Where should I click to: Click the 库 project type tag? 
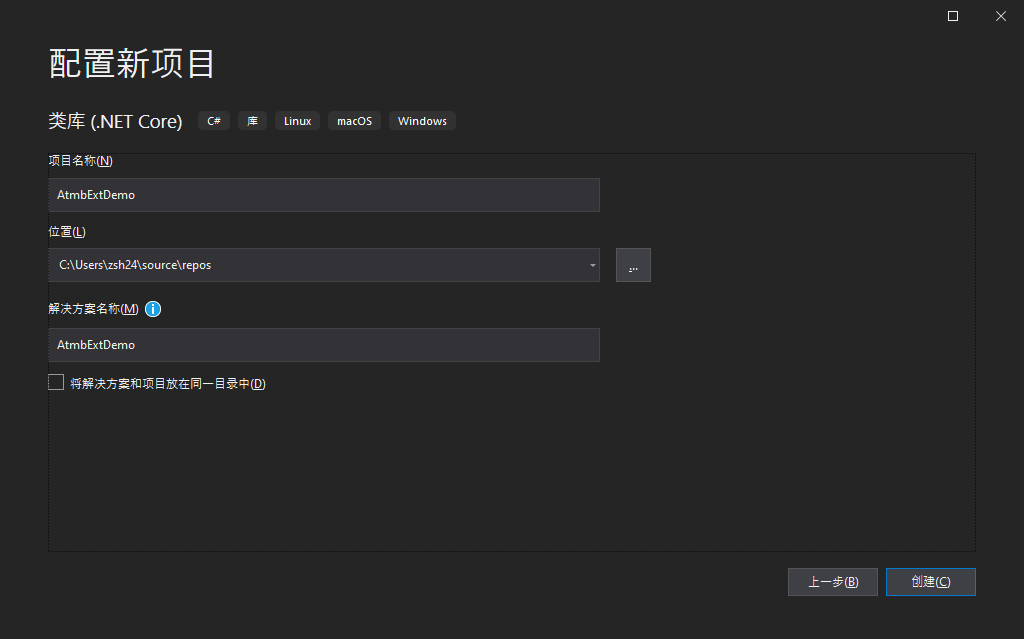[x=252, y=121]
